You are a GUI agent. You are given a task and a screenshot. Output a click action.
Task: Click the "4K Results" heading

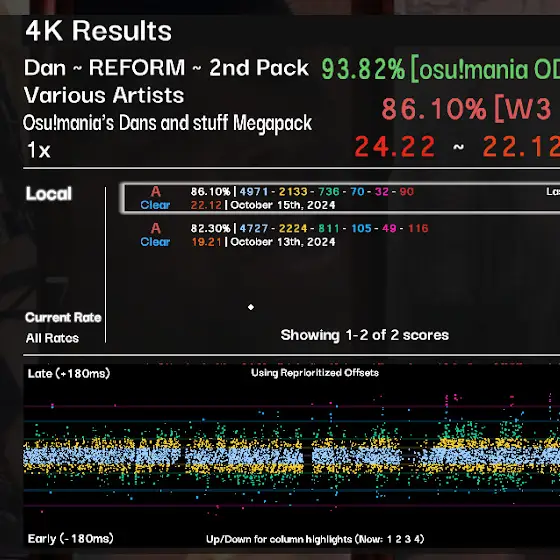point(99,31)
